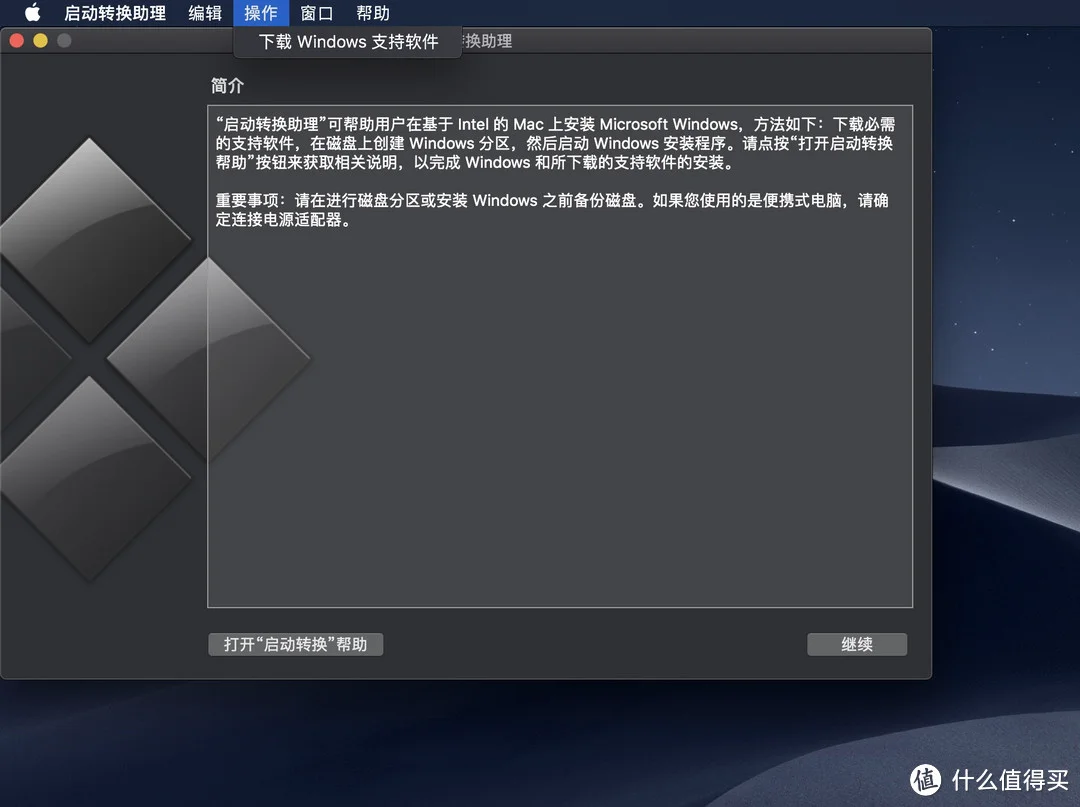
Task: Close the Boot Camp Assistant window
Action: click(17, 41)
